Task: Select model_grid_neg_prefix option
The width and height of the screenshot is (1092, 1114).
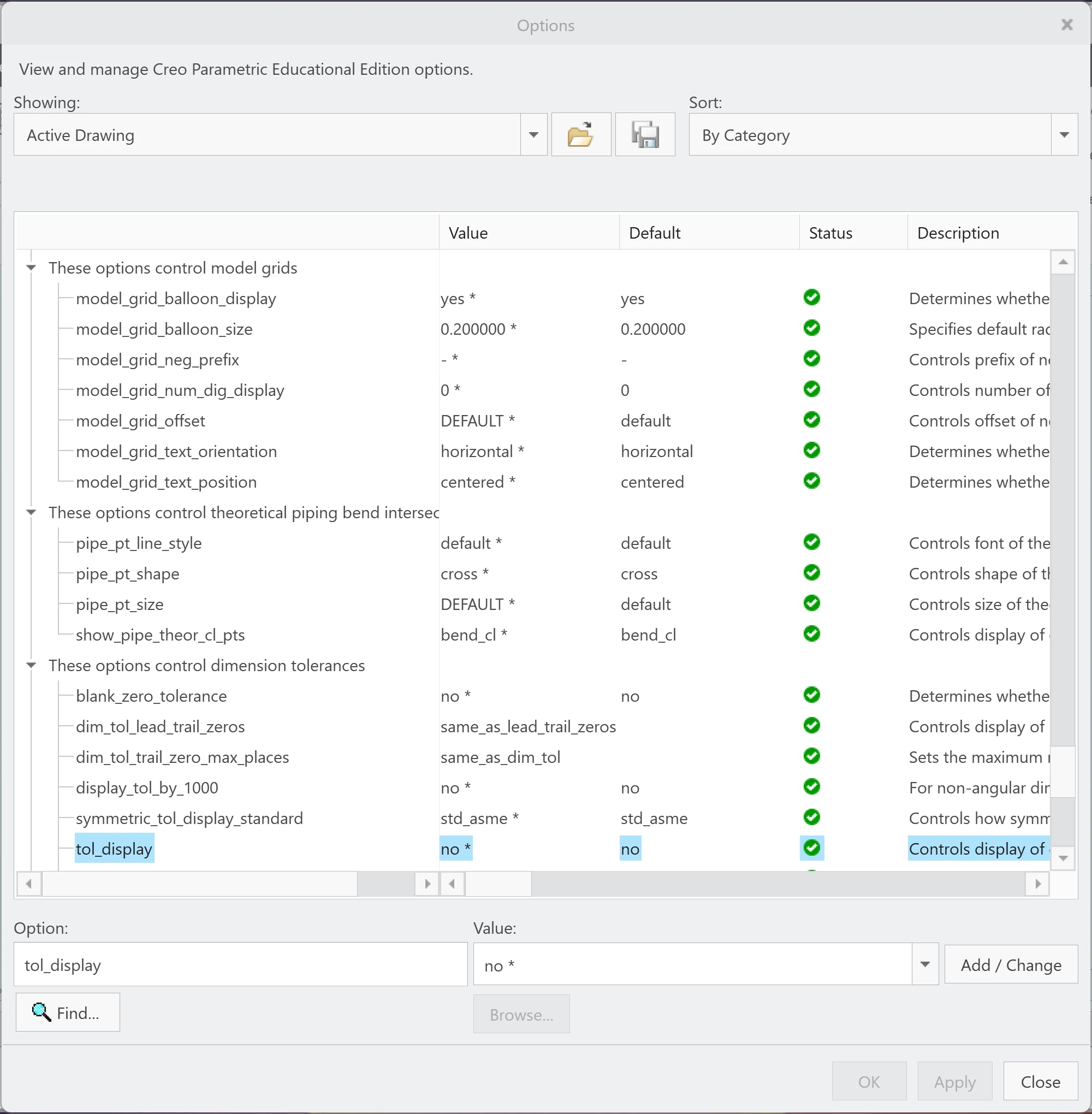Action: pyautogui.click(x=157, y=360)
